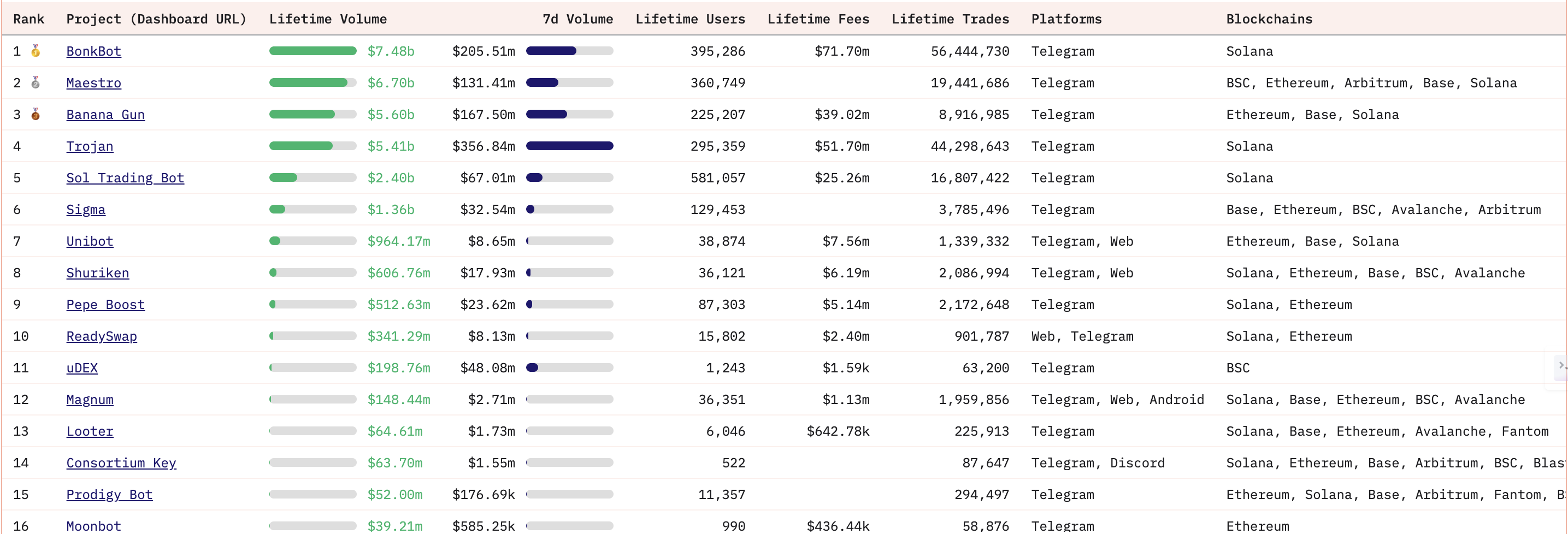Click Trojan's dark blue 7d volume bar

[x=569, y=146]
